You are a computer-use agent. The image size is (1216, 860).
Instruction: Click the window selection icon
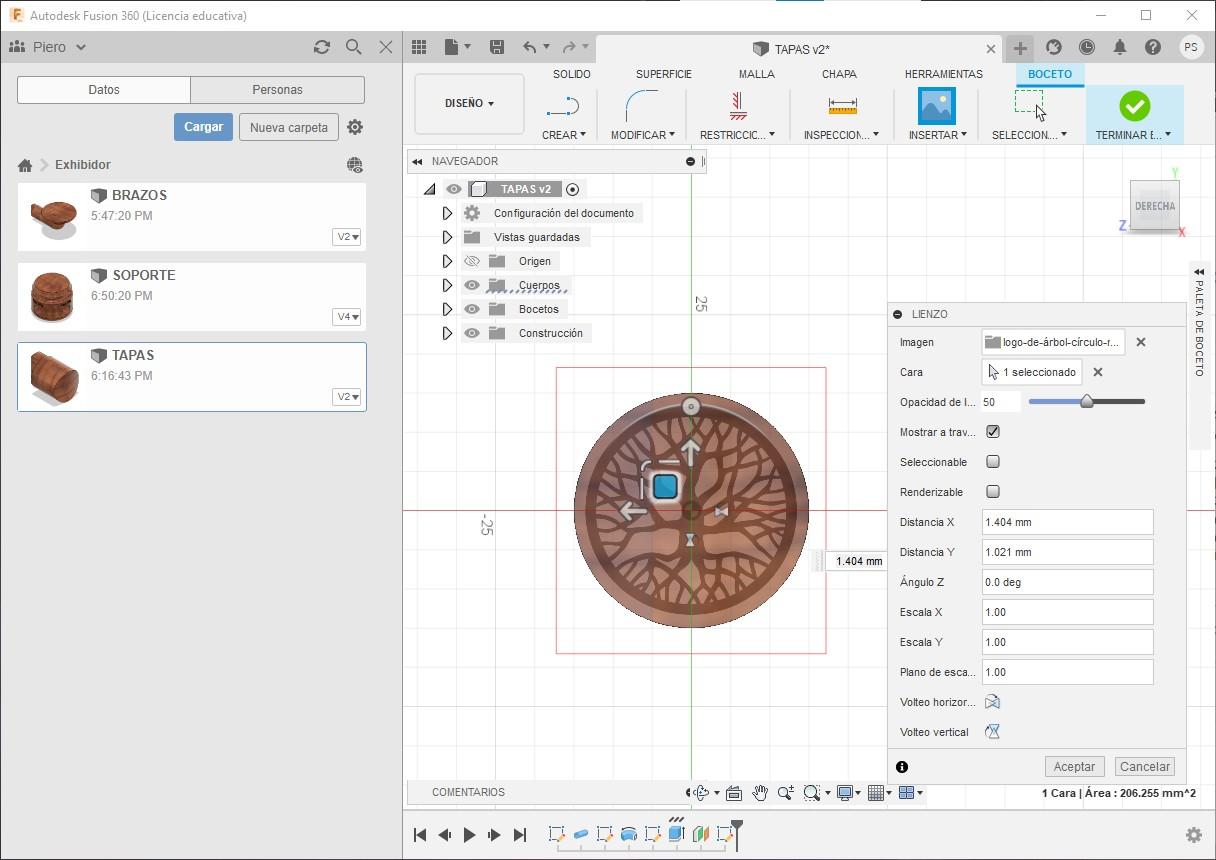click(1029, 104)
